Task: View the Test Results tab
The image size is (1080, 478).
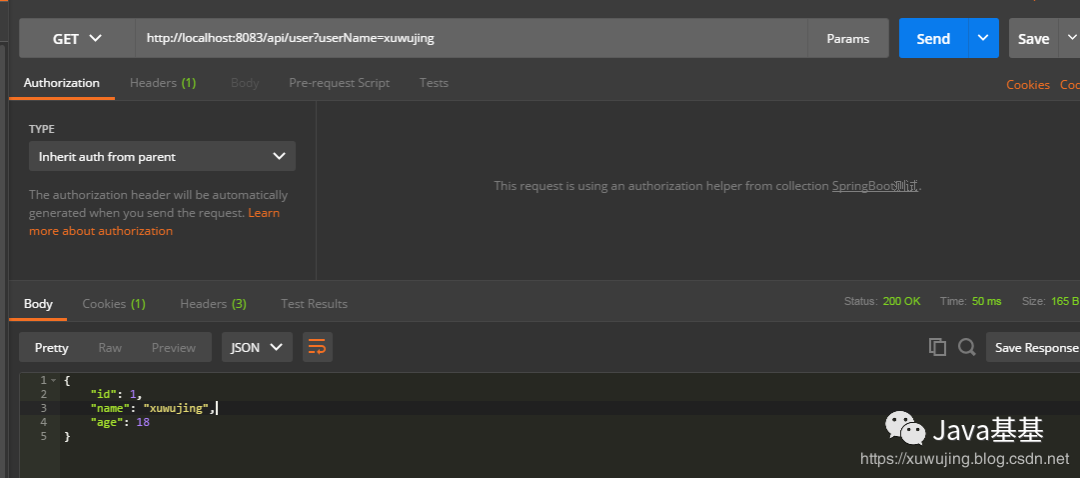Action: pos(314,304)
